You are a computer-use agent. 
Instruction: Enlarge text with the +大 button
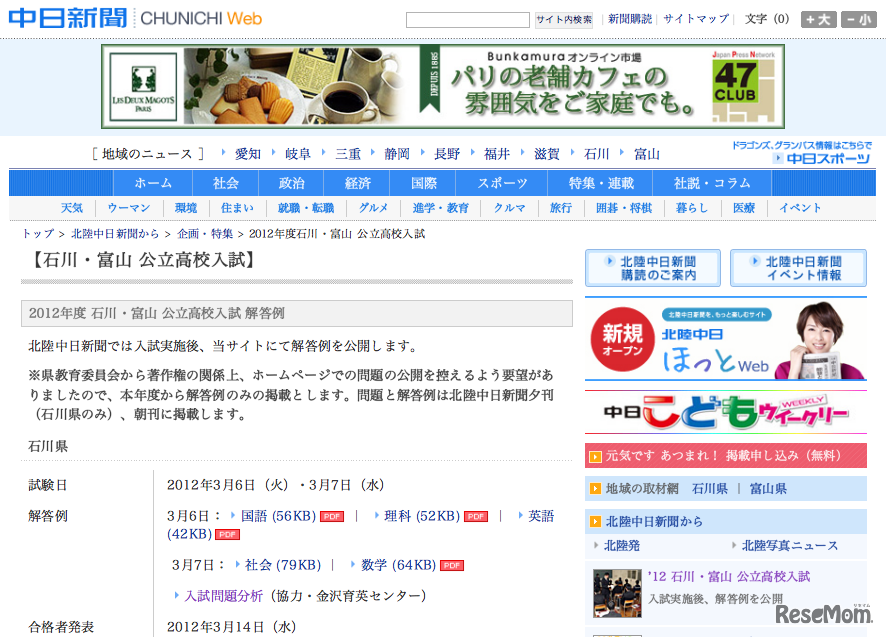pyautogui.click(x=817, y=17)
